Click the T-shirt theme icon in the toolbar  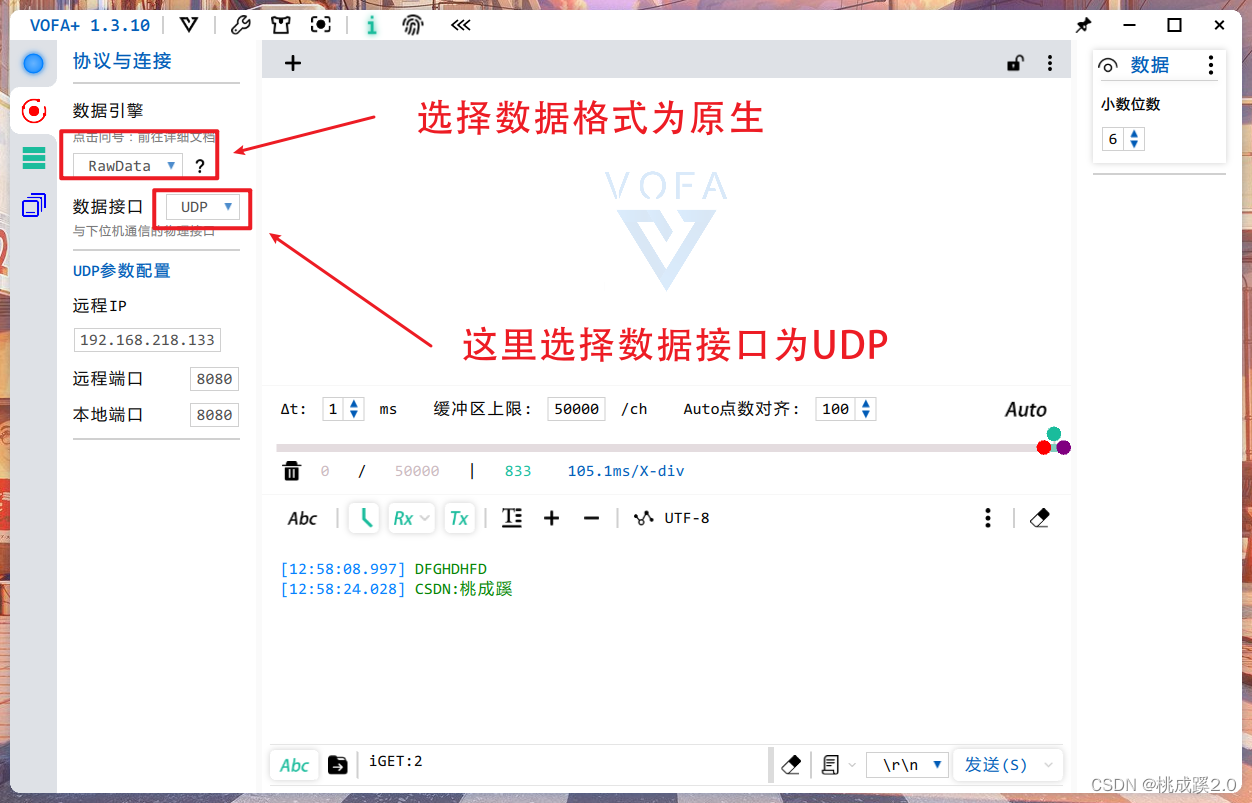point(281,24)
